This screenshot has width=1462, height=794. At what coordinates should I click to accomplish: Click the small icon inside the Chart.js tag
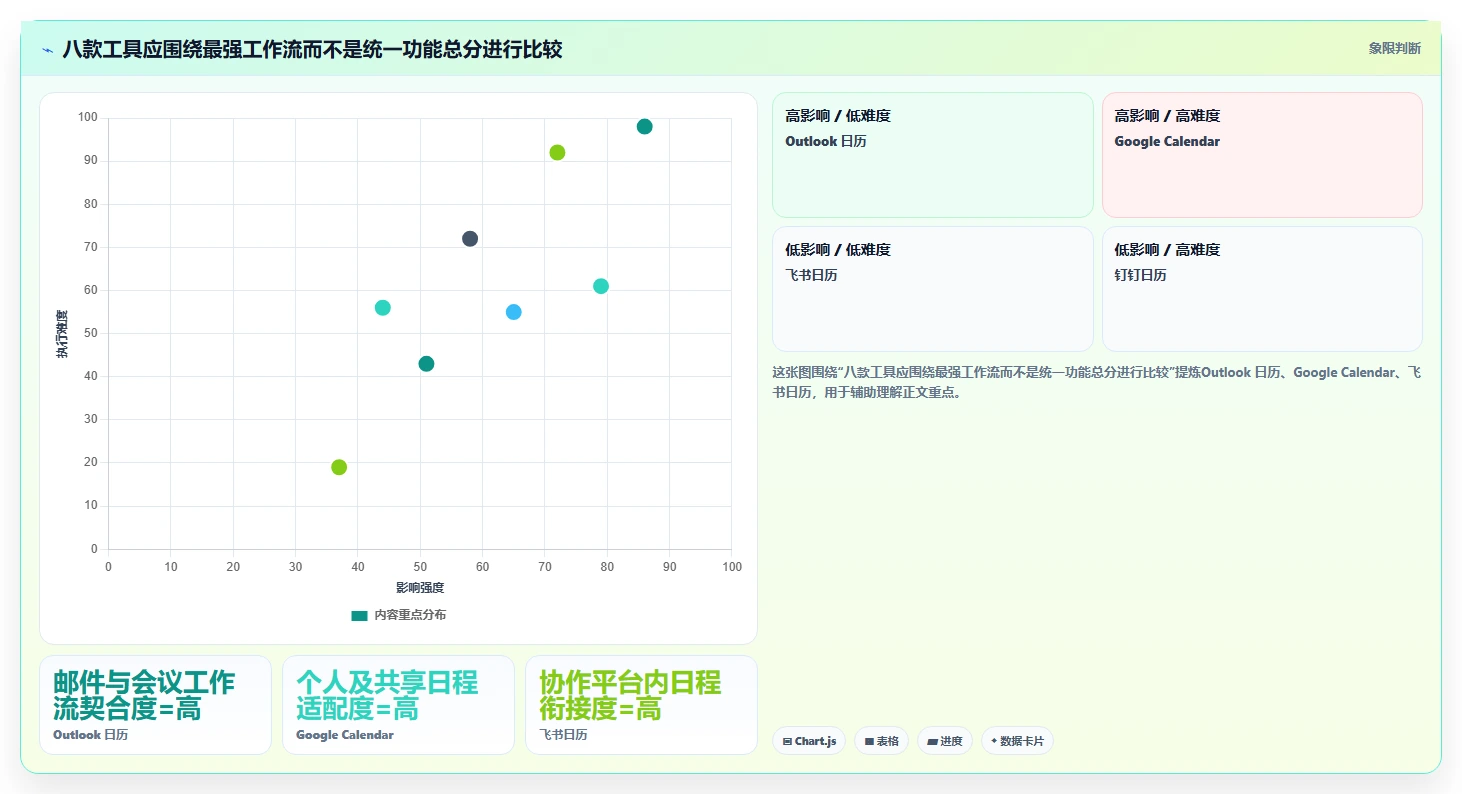[787, 741]
